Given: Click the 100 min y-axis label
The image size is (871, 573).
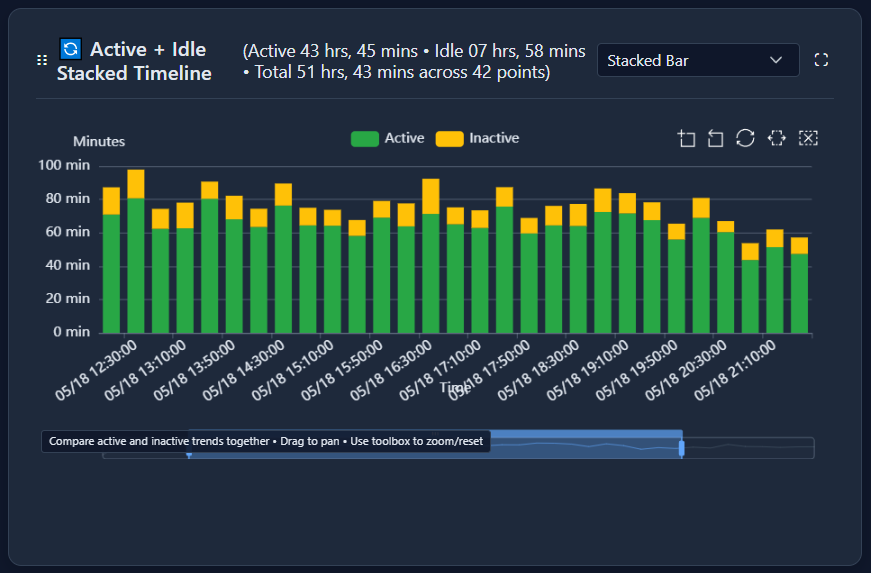Looking at the screenshot, I should (x=64, y=165).
